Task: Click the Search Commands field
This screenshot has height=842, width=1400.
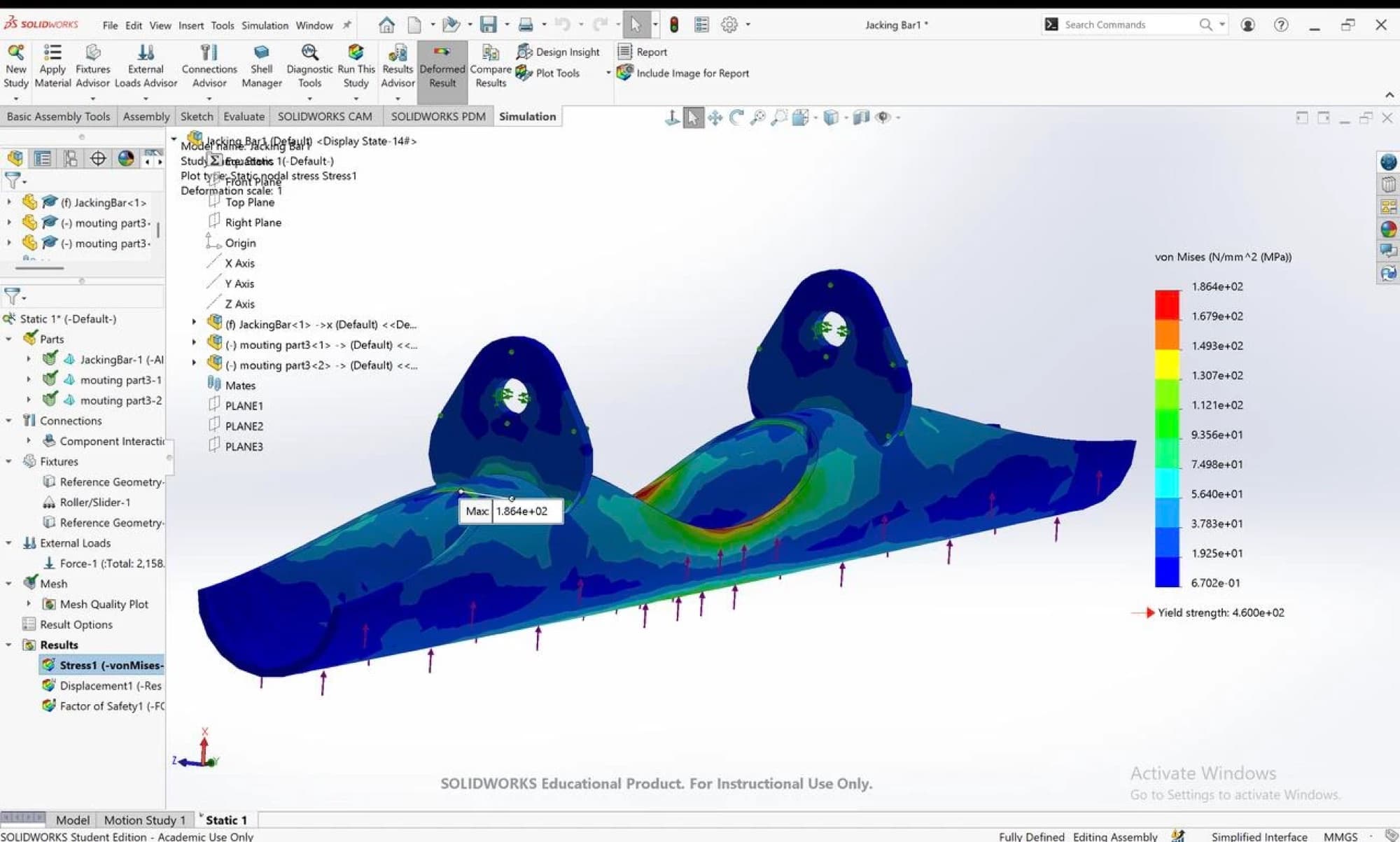Action: point(1127,24)
